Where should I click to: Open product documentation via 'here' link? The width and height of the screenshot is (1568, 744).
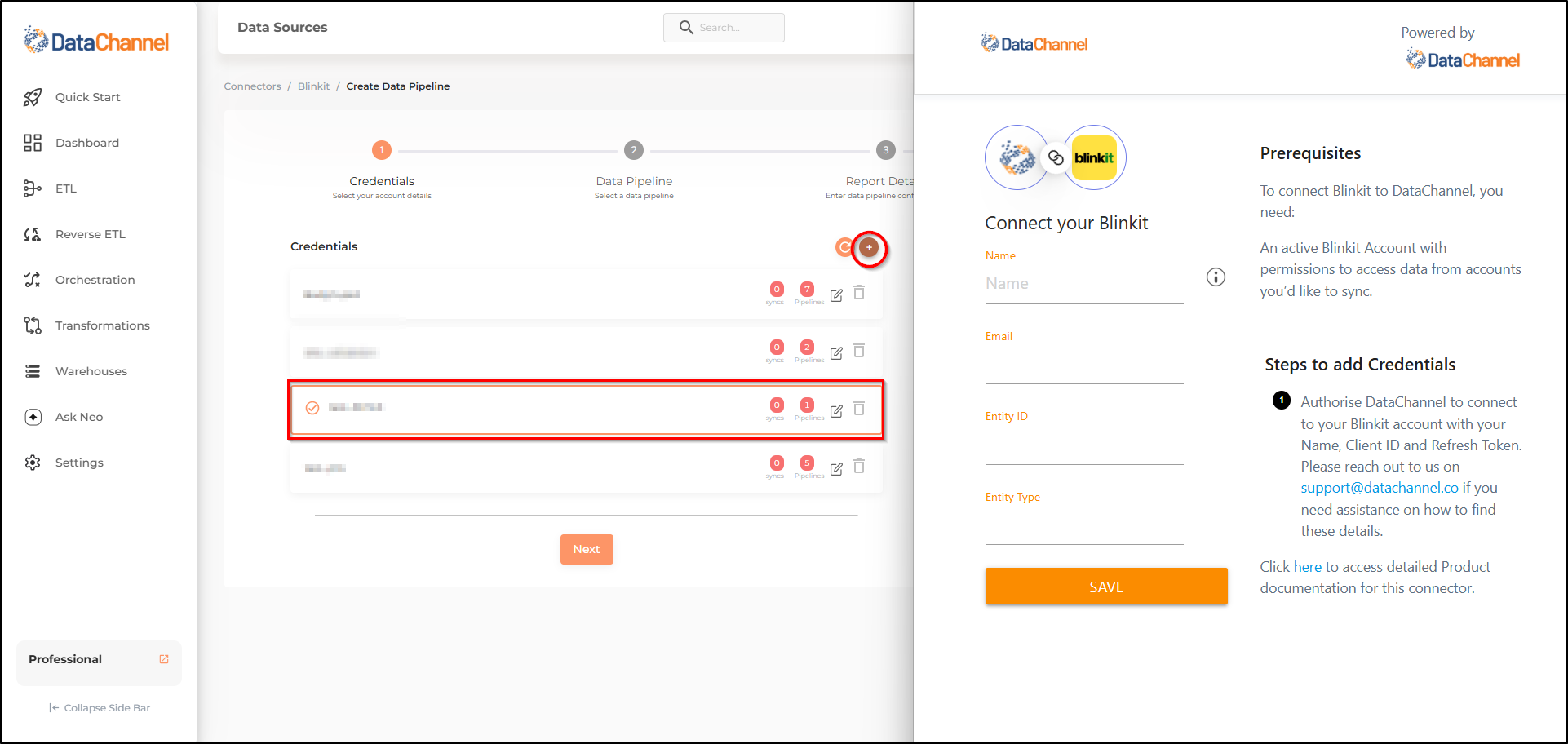1307,567
